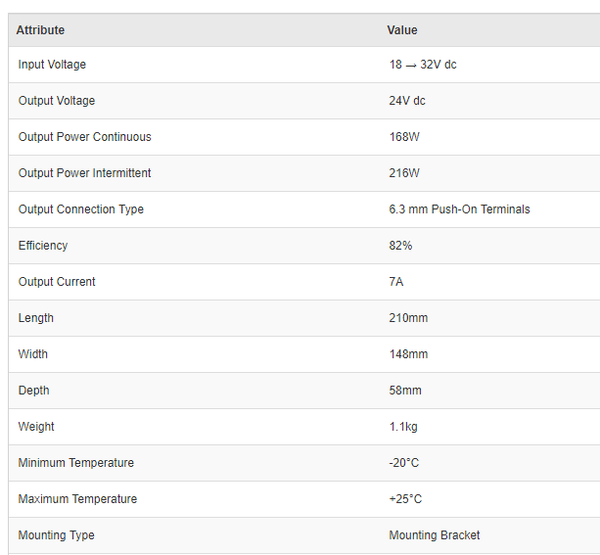Image resolution: width=600 pixels, height=555 pixels.
Task: Select the Output Connection Type label
Action: pyautogui.click(x=81, y=209)
